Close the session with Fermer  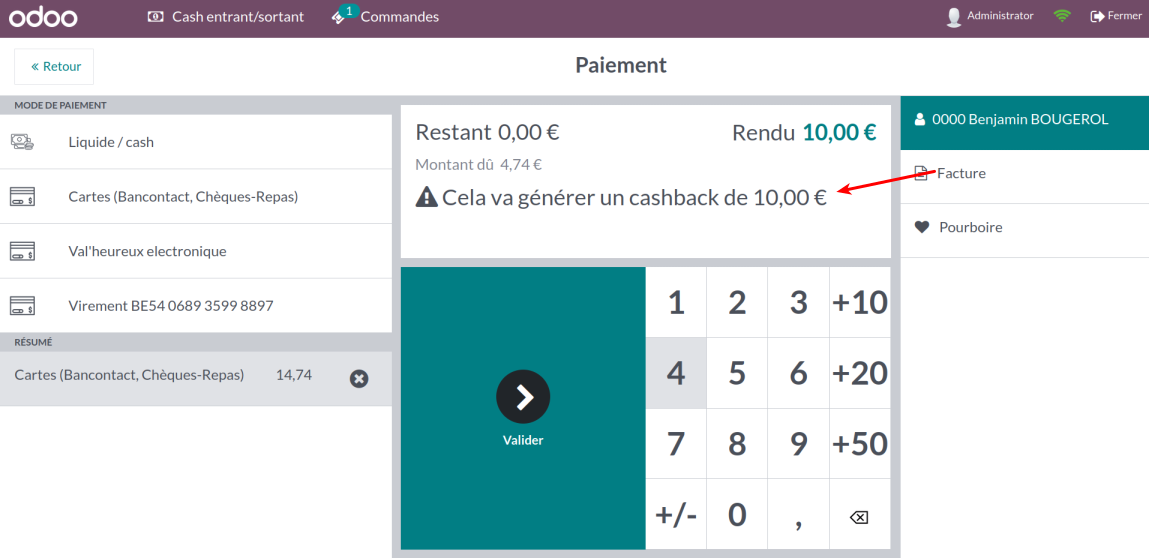click(x=1116, y=15)
